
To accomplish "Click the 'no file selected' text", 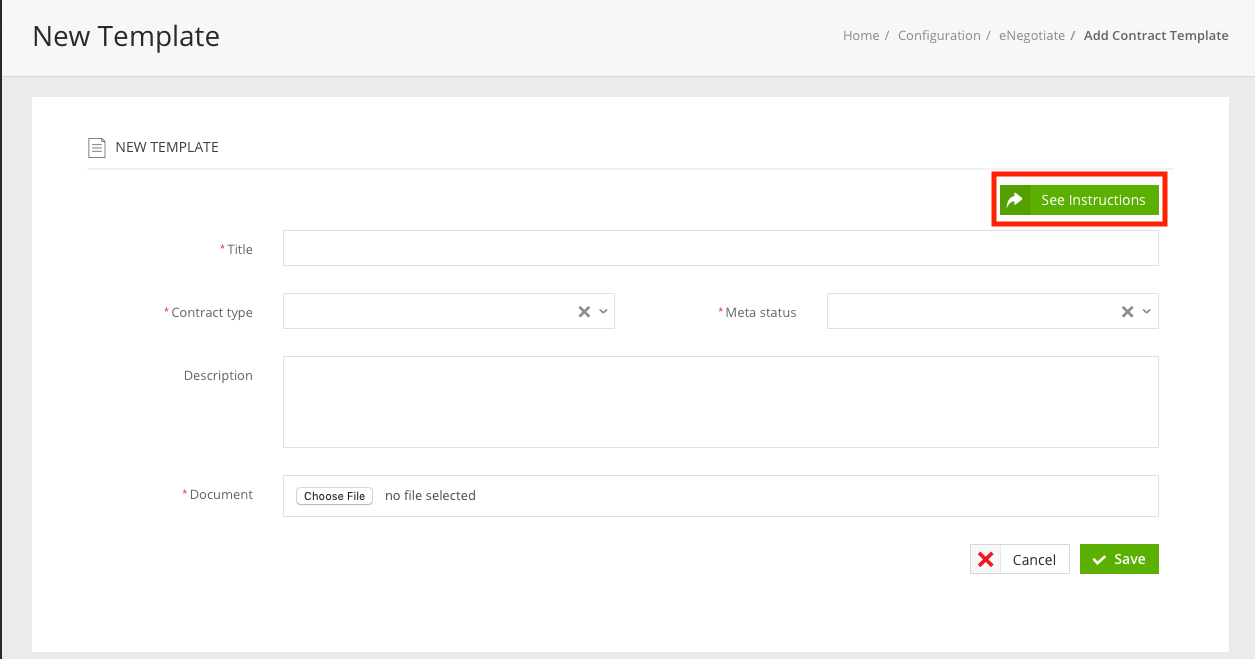I will click(430, 495).
